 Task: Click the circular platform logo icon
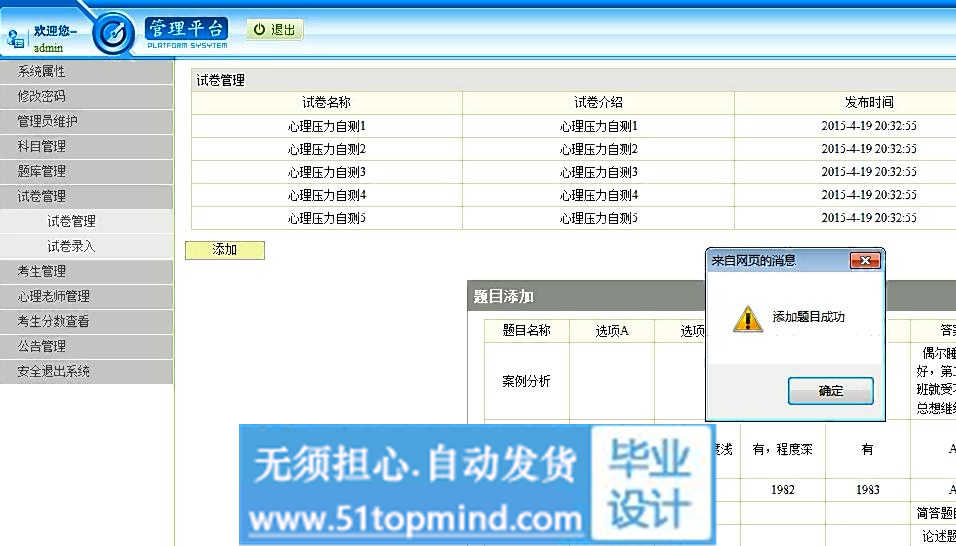click(113, 33)
